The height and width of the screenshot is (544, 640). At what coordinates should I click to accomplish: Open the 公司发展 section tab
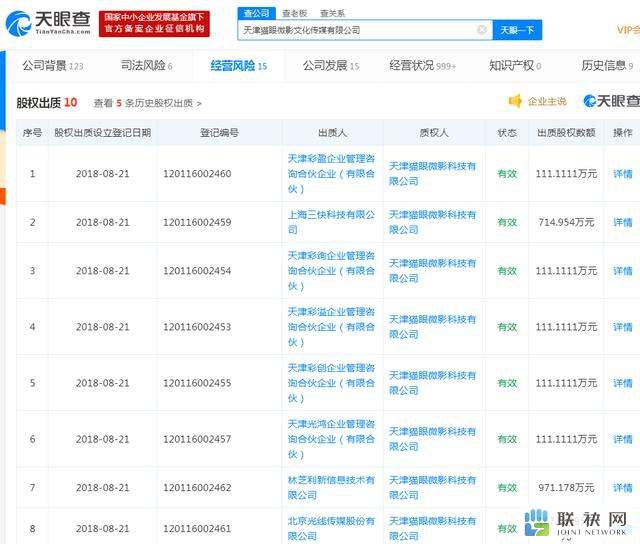pyautogui.click(x=331, y=65)
